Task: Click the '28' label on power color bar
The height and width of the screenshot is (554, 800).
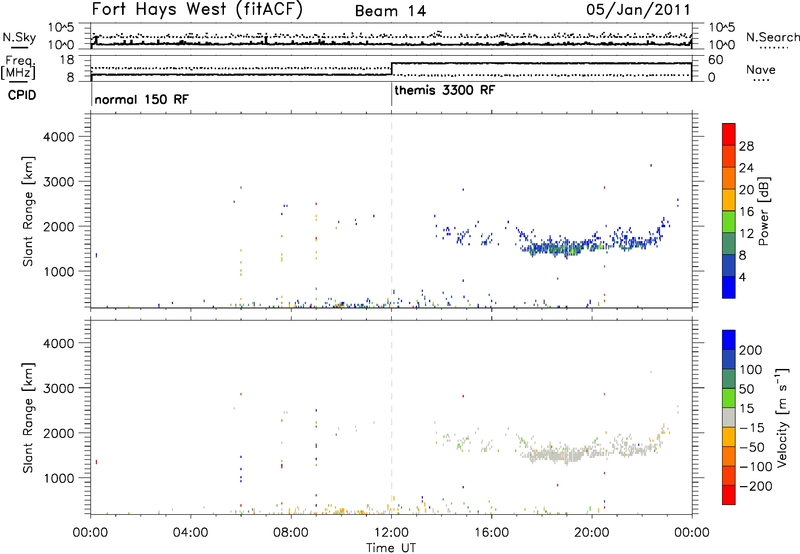Action: [746, 146]
